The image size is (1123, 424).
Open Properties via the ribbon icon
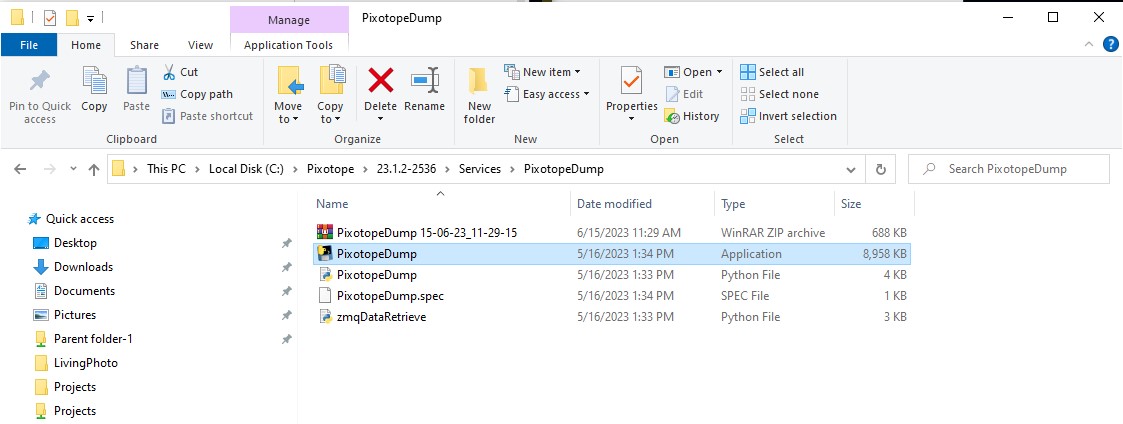click(631, 82)
